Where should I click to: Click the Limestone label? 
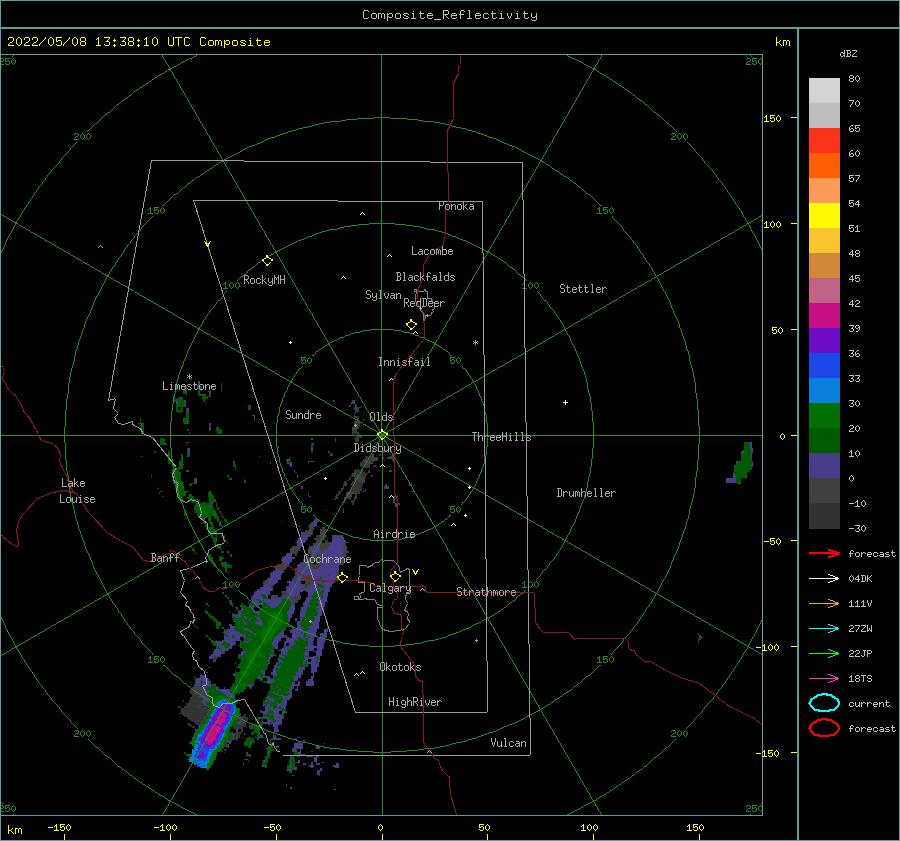(189, 386)
